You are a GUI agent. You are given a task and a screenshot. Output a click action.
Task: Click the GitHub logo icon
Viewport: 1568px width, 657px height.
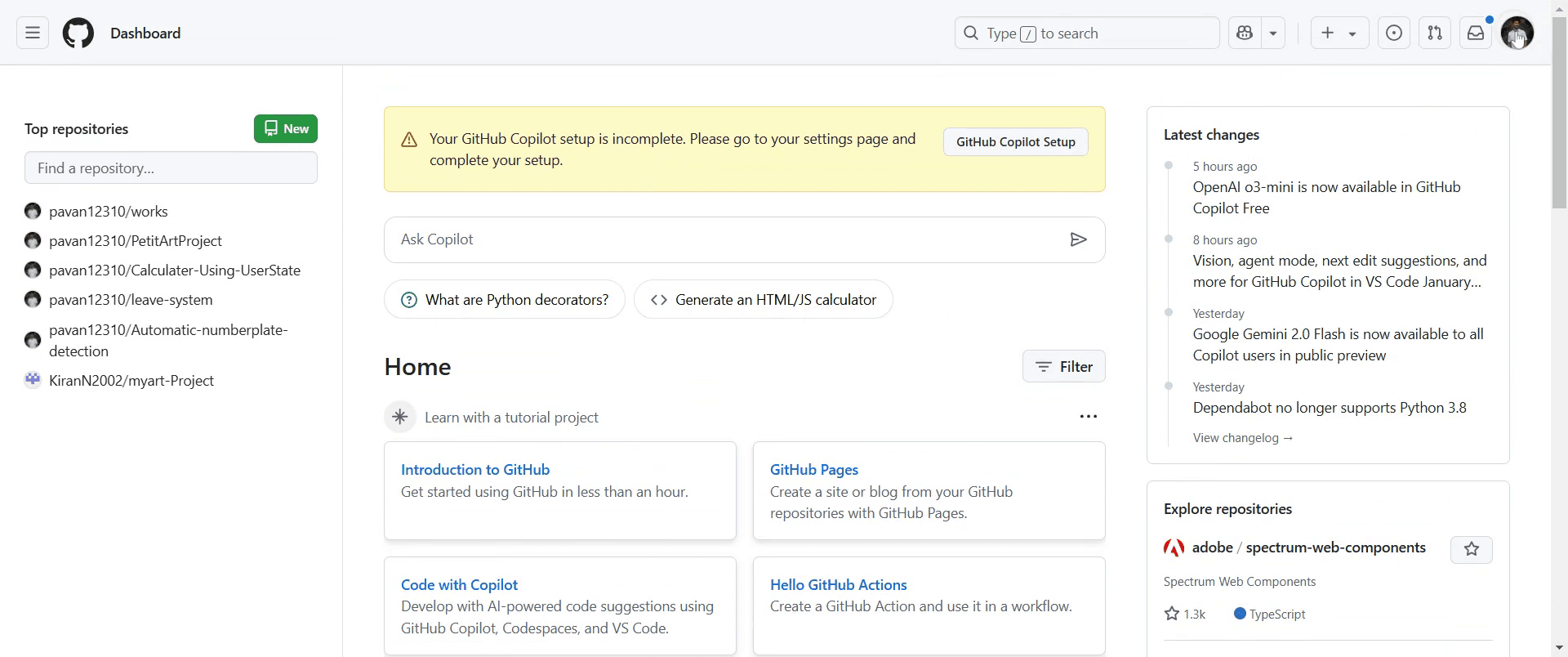[x=78, y=33]
